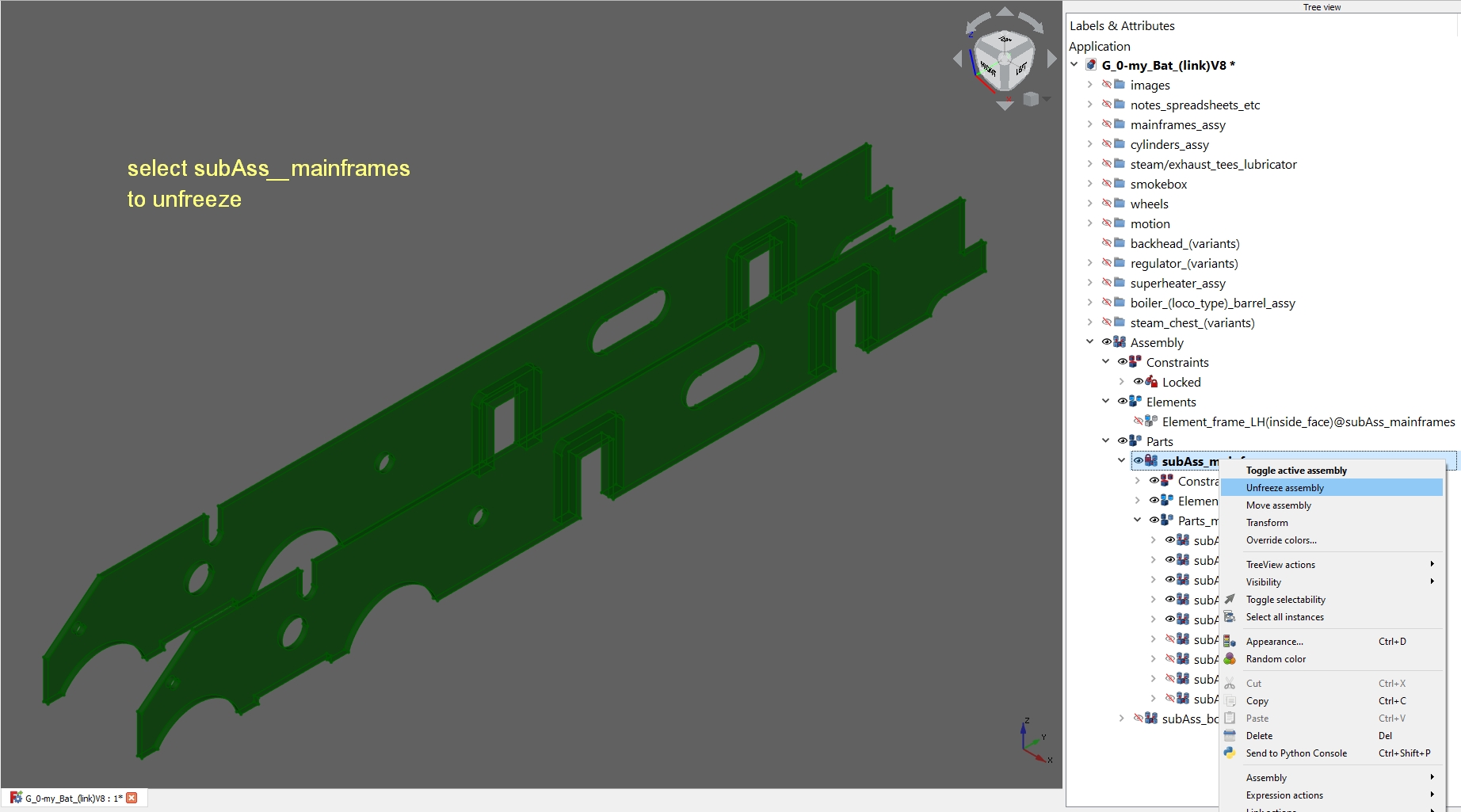Click the red lock icon on the Locked node
The width and height of the screenshot is (1461, 812).
(1150, 381)
